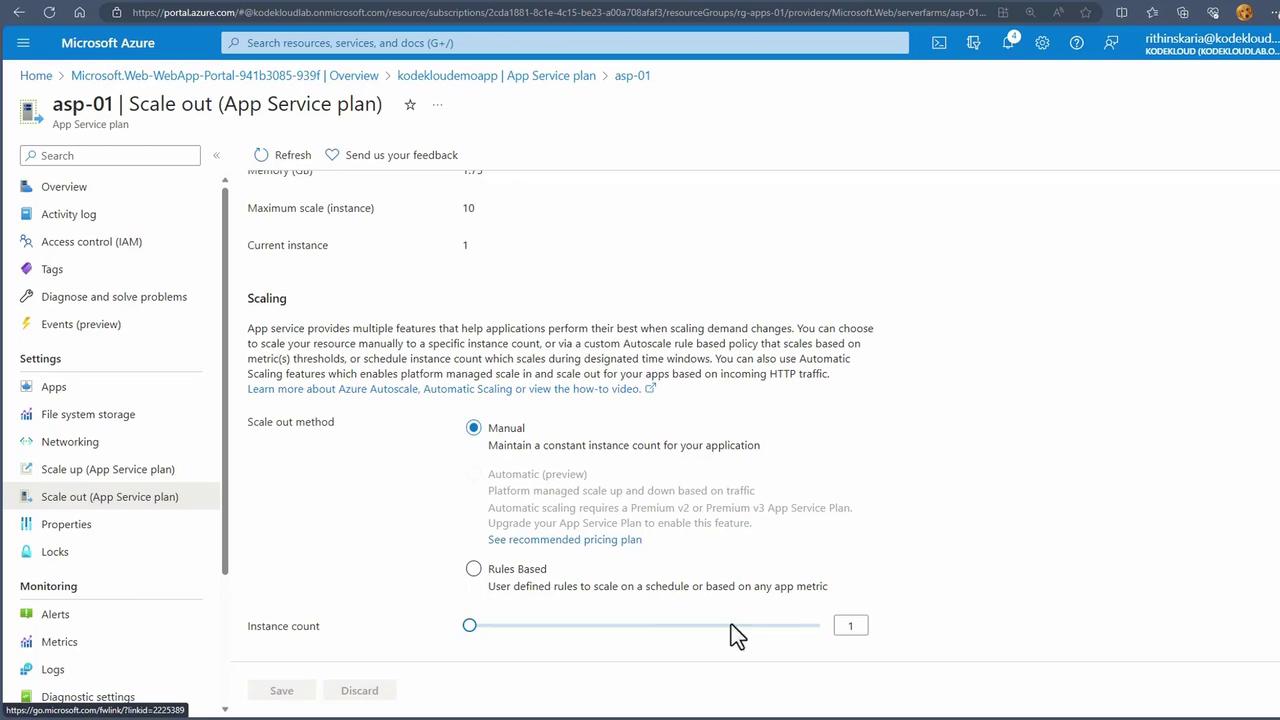Open Scale up (App Service plan) menu item
1280x720 pixels.
(108, 469)
